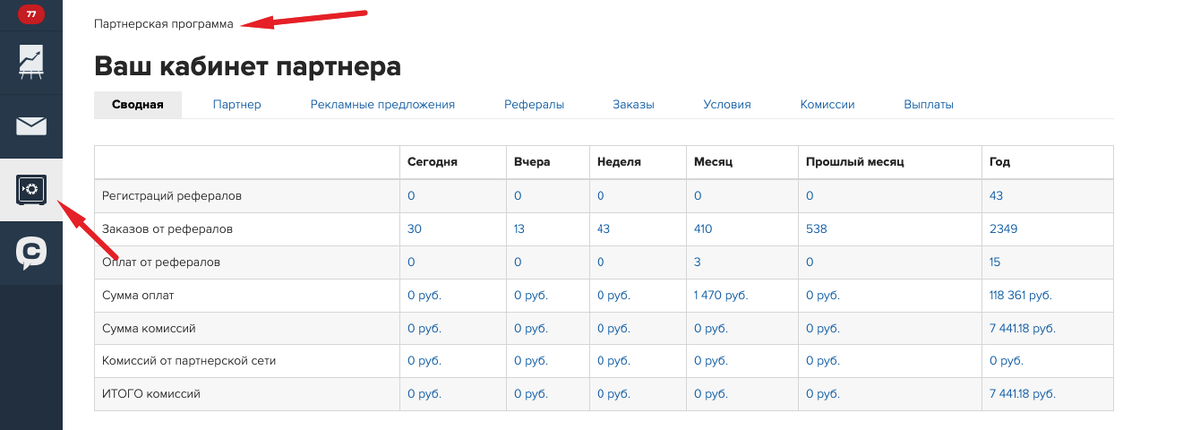
Task: Go to the Комиссии tab
Action: pos(827,104)
